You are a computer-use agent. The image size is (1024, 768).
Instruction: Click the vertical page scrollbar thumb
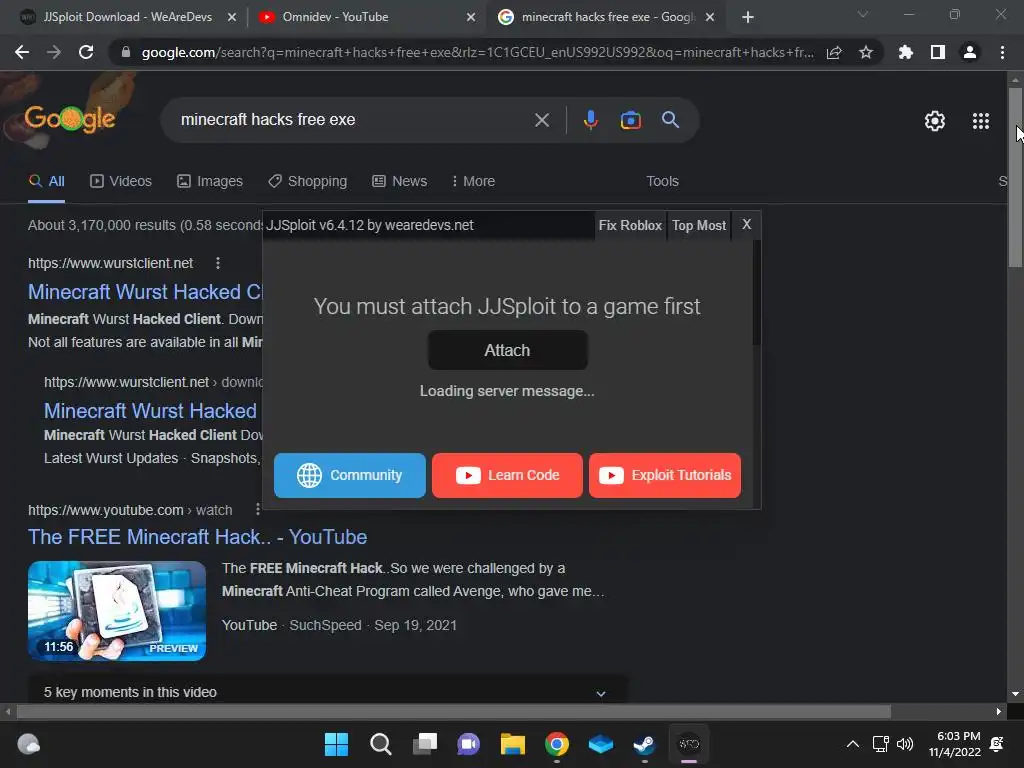(x=1015, y=176)
